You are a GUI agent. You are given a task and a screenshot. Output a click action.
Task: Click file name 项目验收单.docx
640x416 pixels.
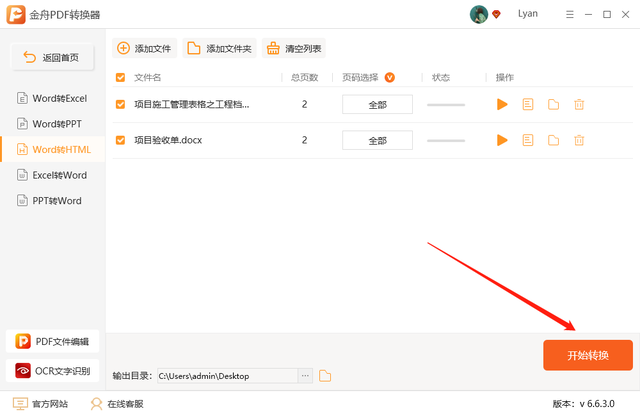pyautogui.click(x=168, y=140)
